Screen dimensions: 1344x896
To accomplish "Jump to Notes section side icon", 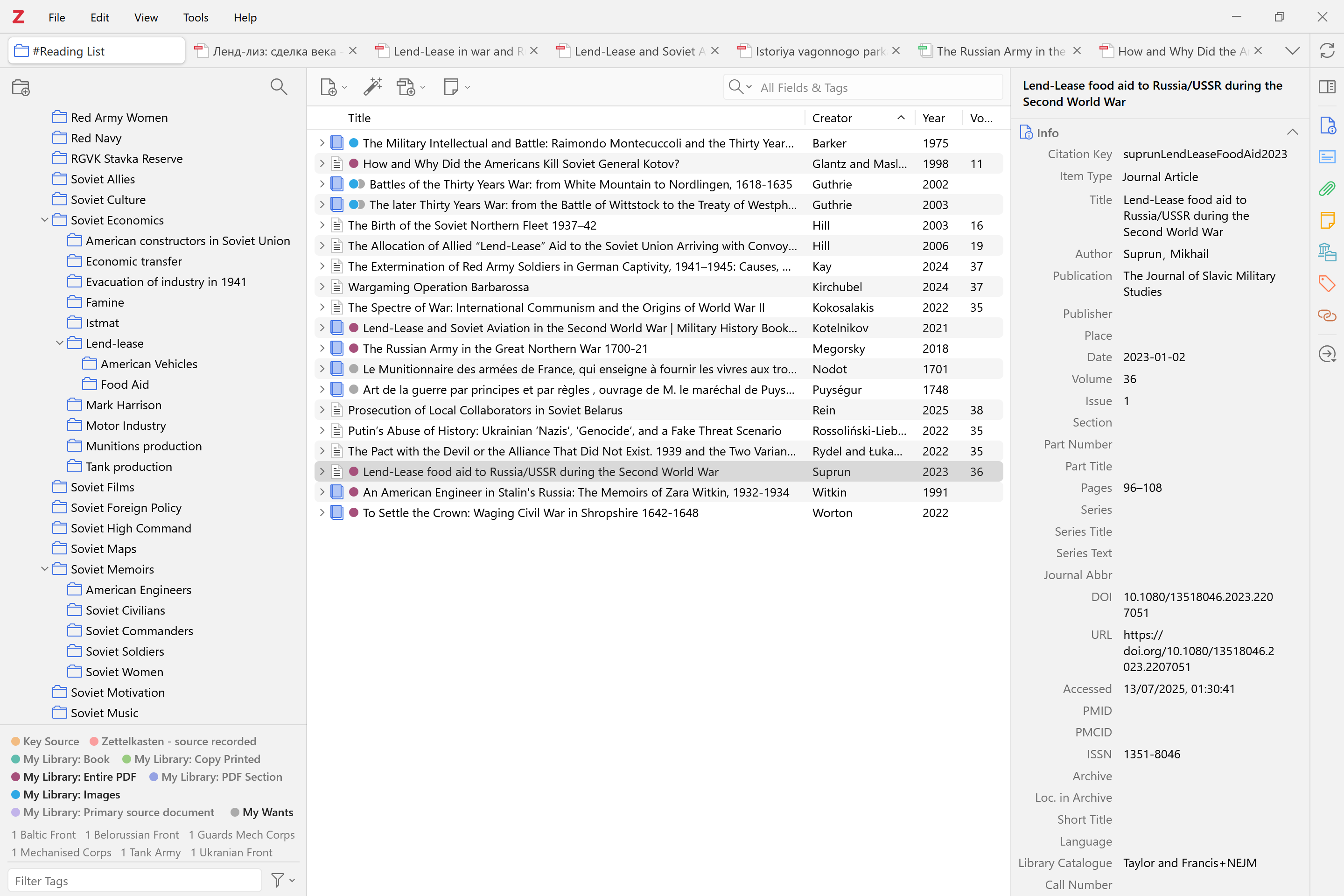I will [1327, 220].
